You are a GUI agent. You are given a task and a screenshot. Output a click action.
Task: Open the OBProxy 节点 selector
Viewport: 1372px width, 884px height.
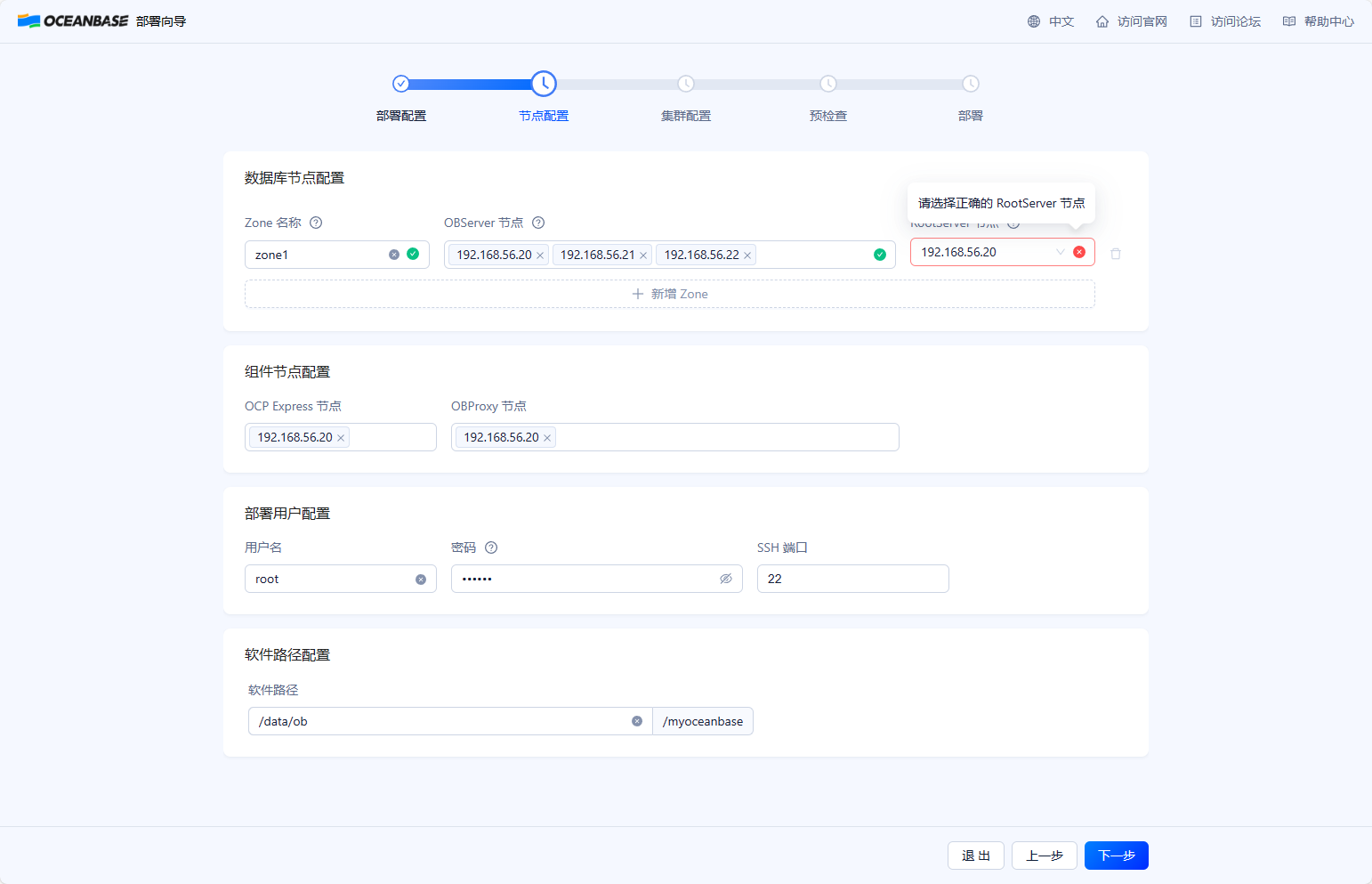(x=675, y=437)
